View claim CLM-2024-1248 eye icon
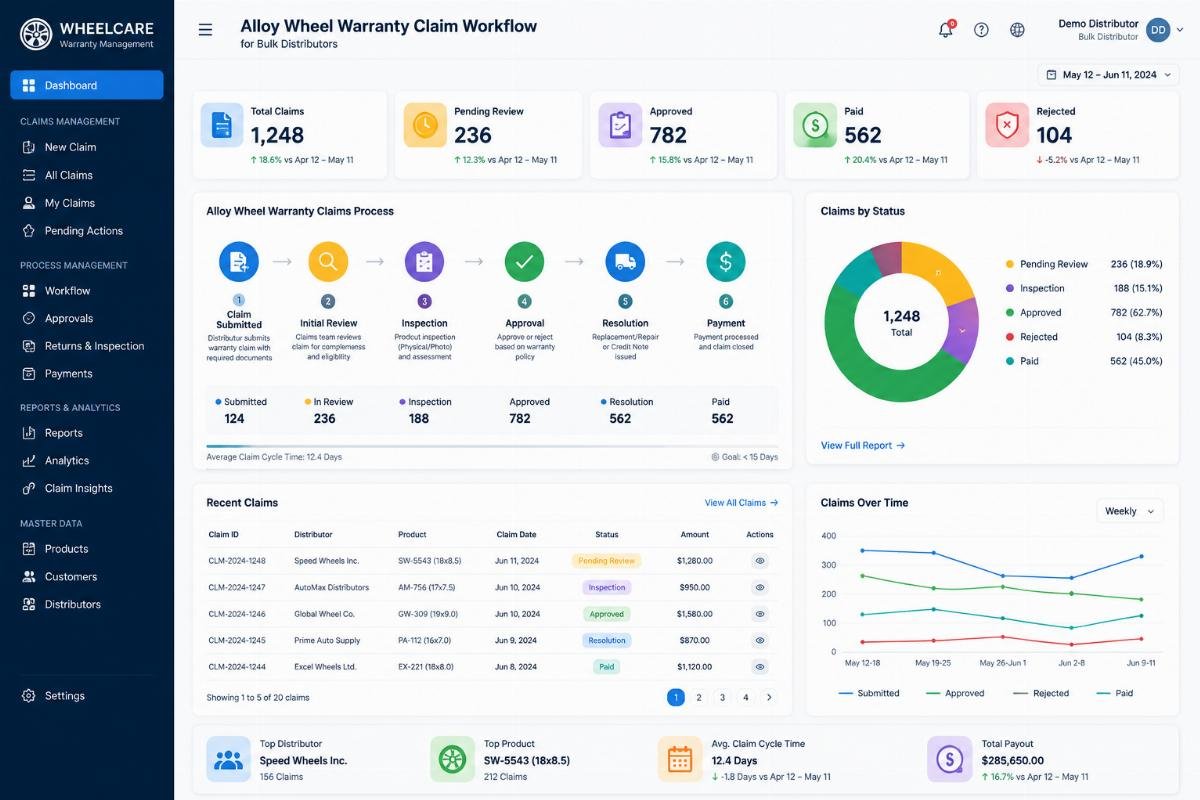 (760, 561)
